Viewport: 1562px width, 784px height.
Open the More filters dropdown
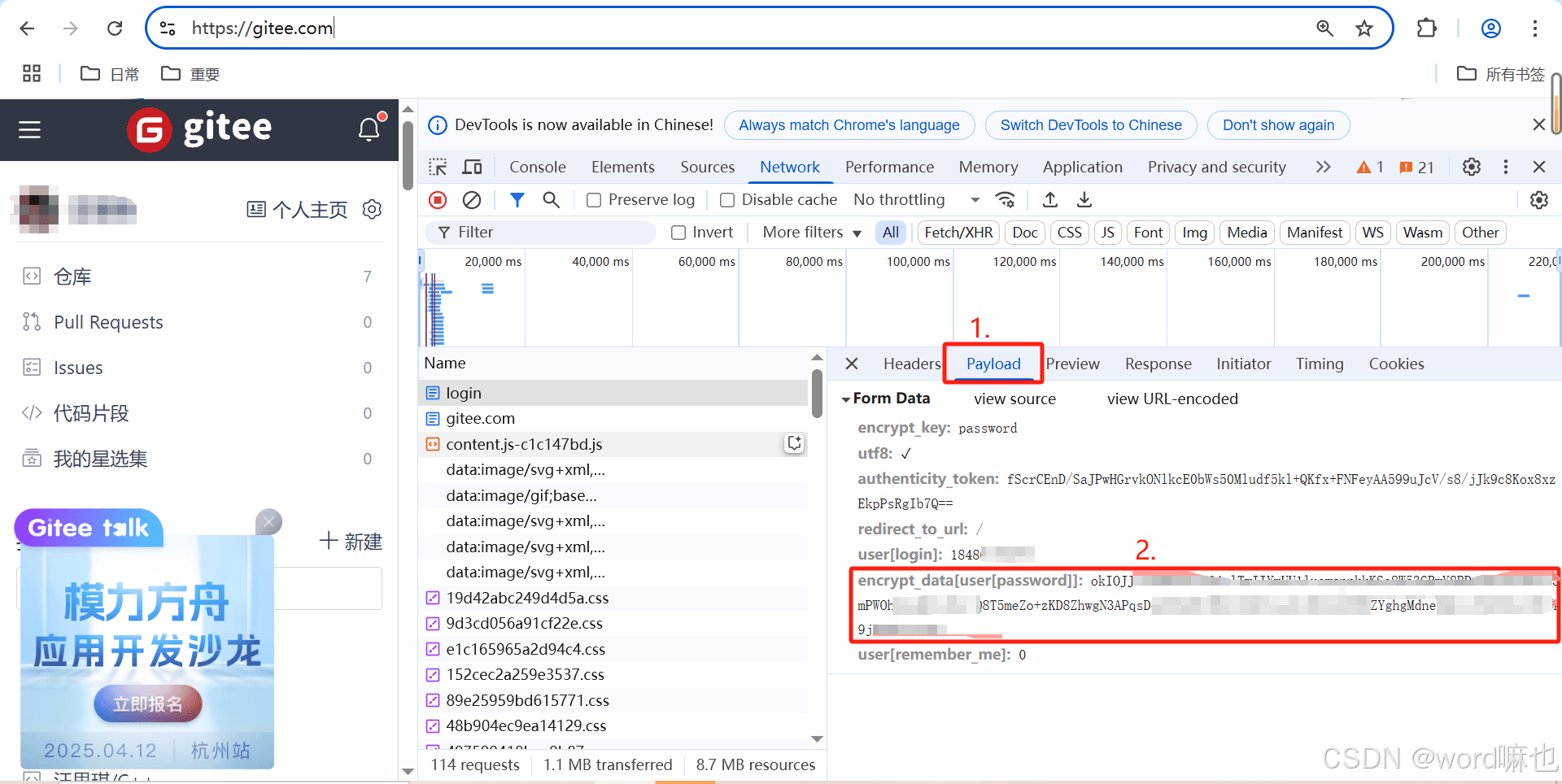pyautogui.click(x=812, y=233)
